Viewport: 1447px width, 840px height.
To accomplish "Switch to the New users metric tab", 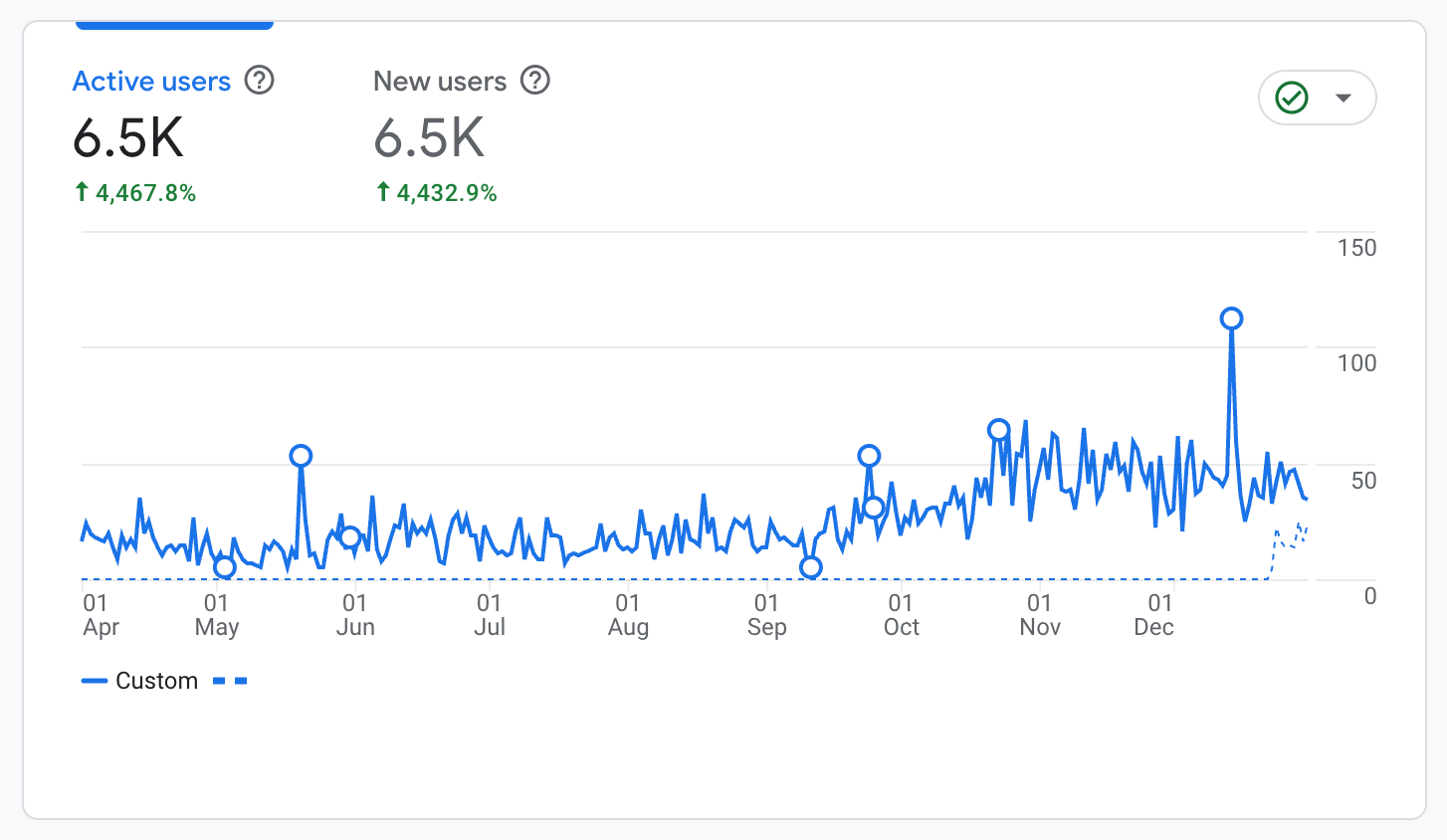I will 441,81.
